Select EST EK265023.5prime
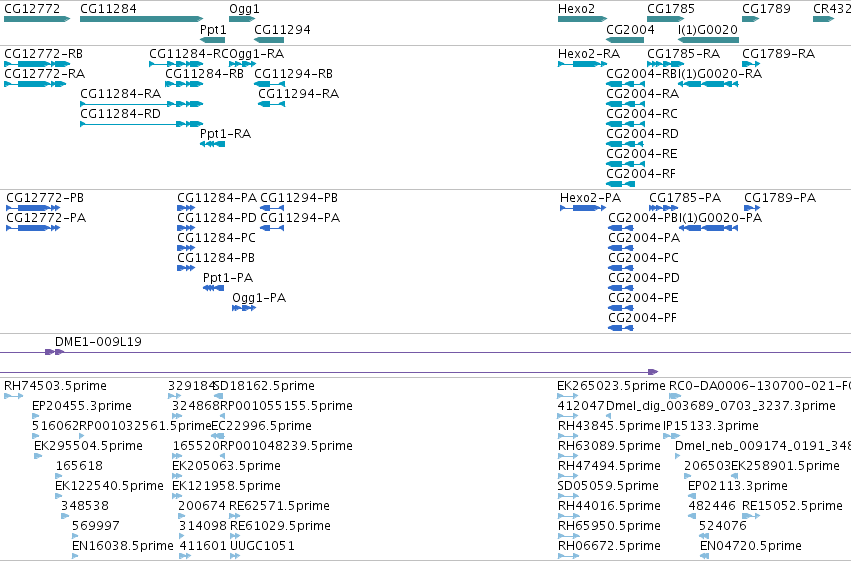The height and width of the screenshot is (561, 851). click(x=611, y=386)
